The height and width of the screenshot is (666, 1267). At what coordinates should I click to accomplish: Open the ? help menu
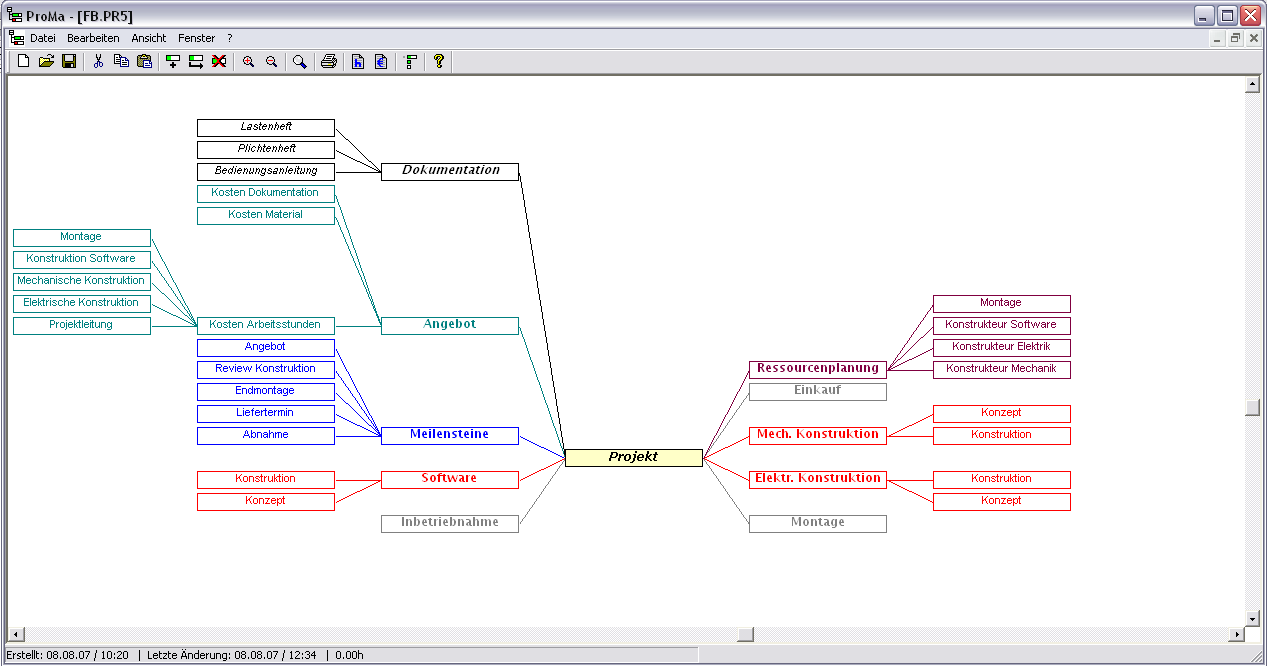pyautogui.click(x=230, y=38)
